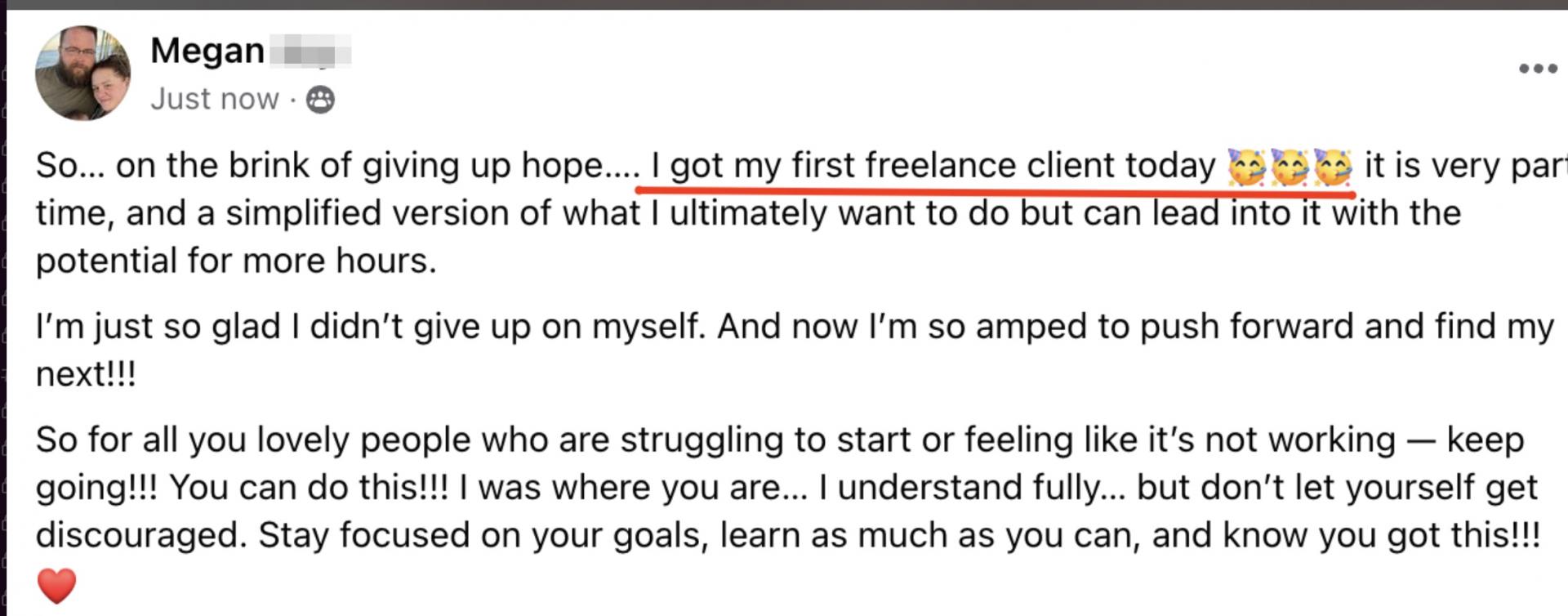Screen dimensions: 1568x616
Task: Click the red heart emoji
Action: pos(56,586)
